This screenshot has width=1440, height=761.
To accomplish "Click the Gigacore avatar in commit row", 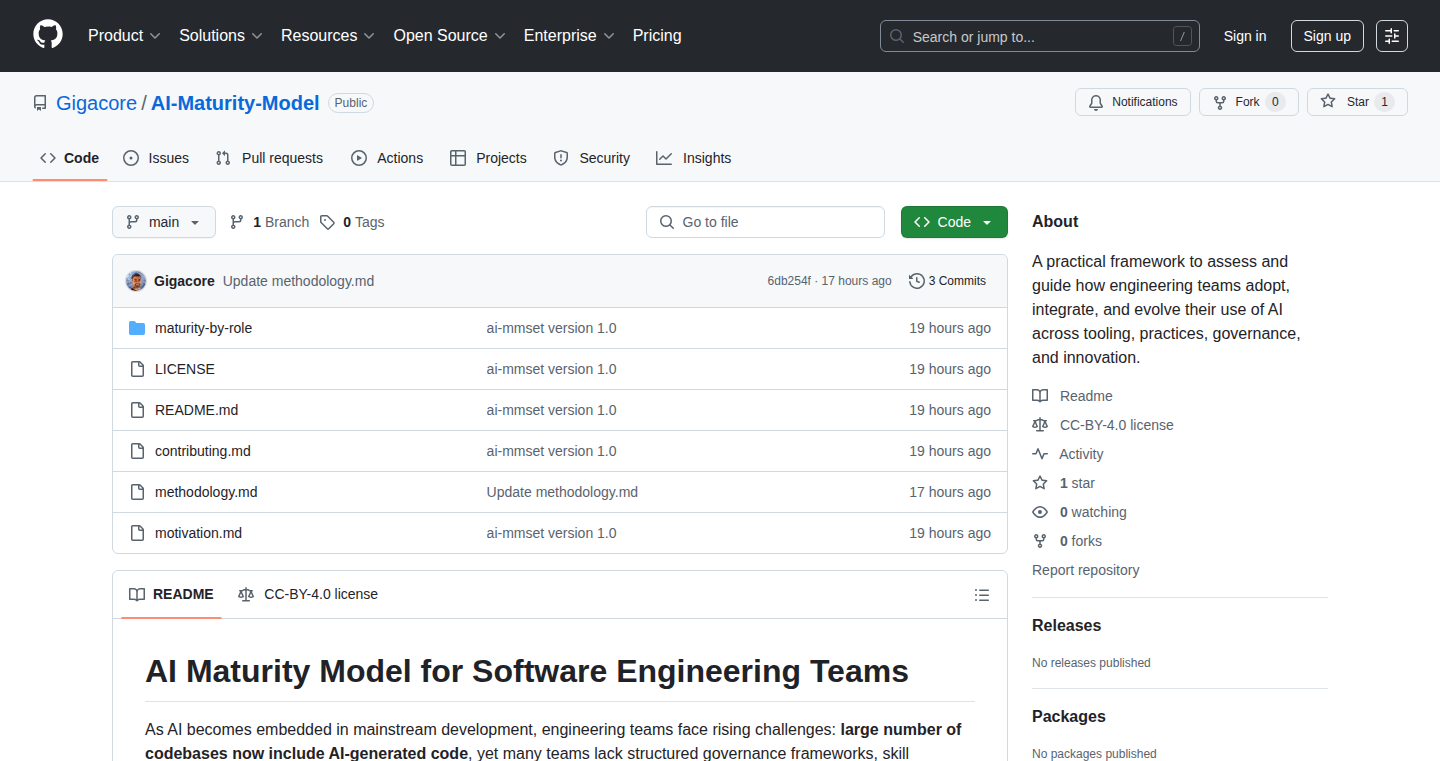I will point(136,281).
